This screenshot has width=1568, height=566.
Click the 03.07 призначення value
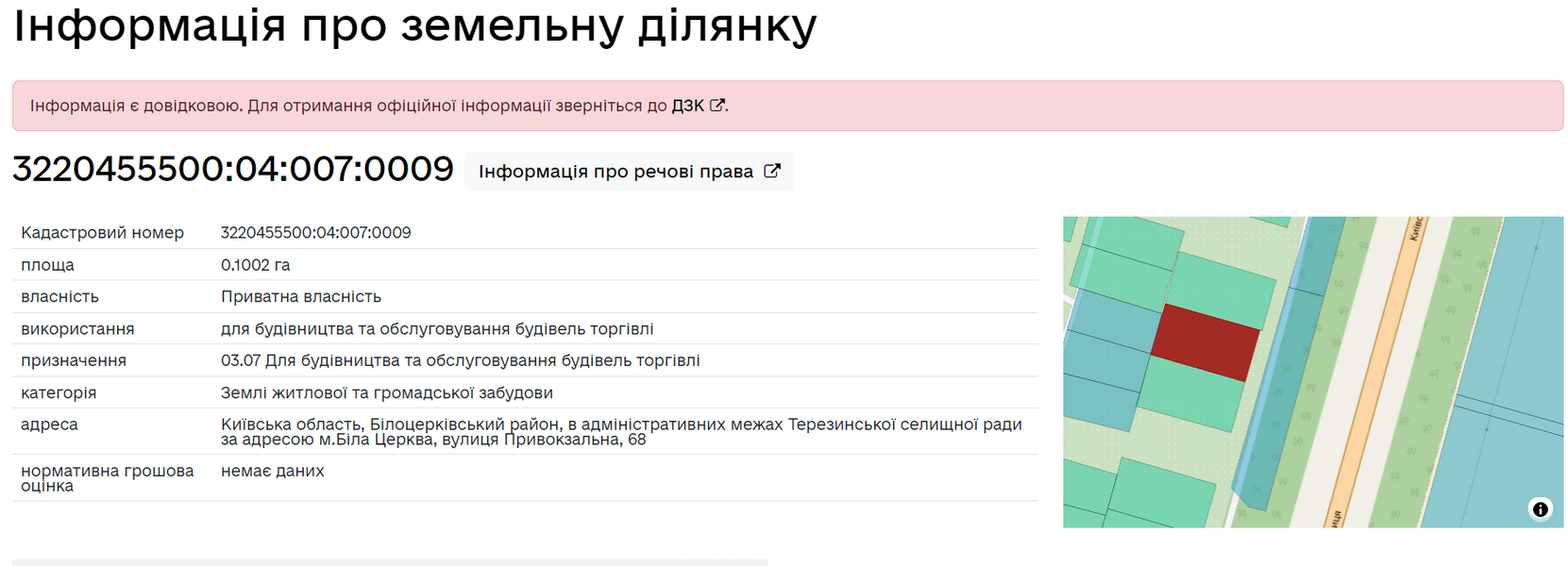460,360
